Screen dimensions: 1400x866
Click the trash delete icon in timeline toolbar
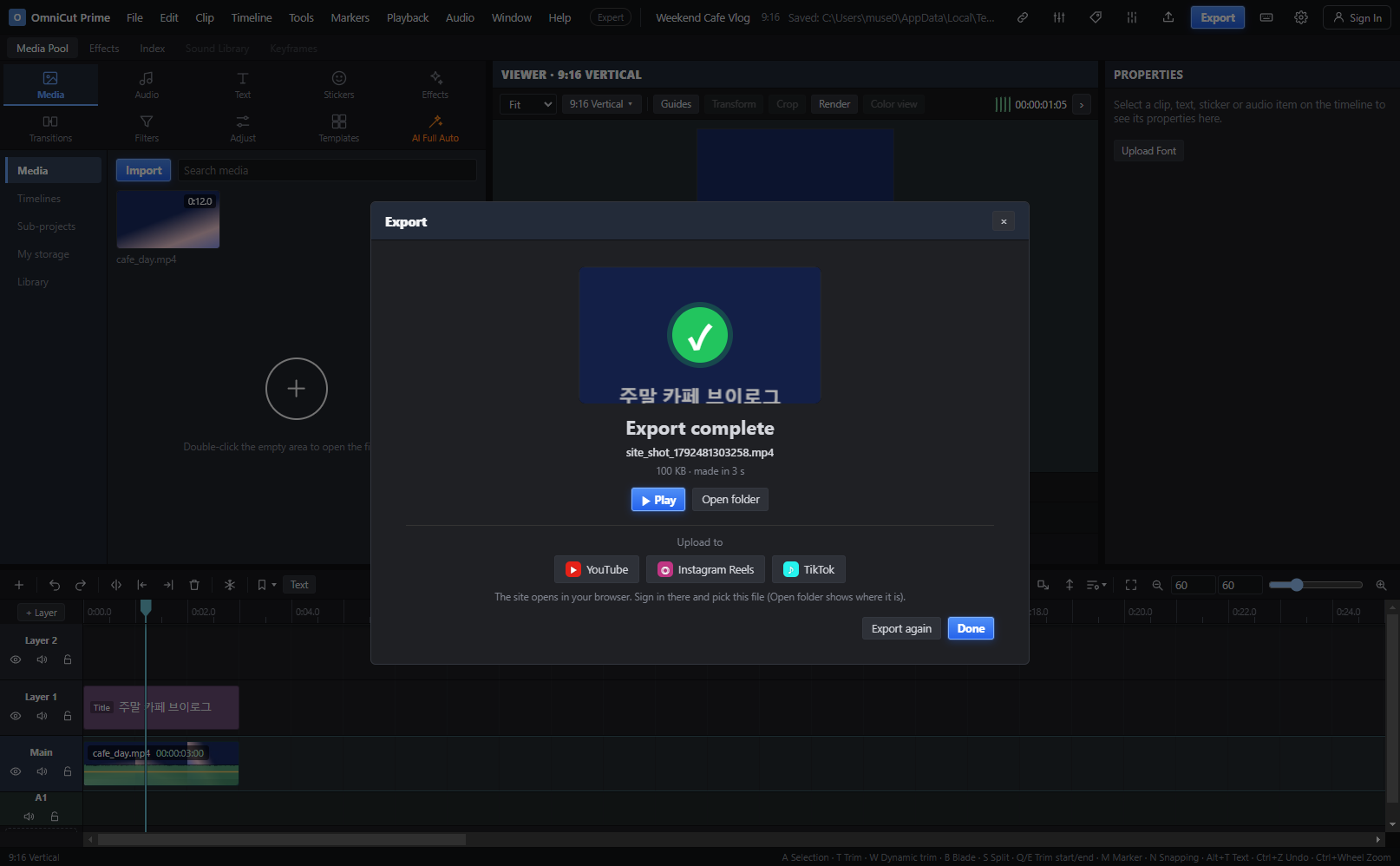194,585
